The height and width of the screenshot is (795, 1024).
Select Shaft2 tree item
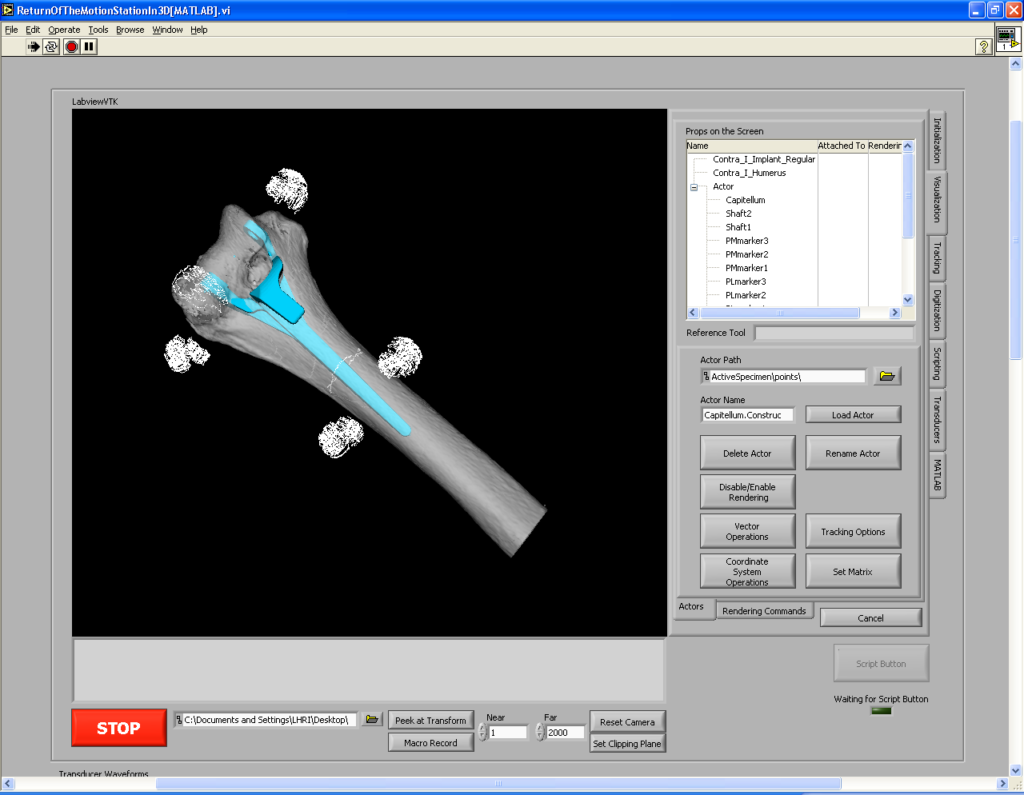tap(739, 214)
